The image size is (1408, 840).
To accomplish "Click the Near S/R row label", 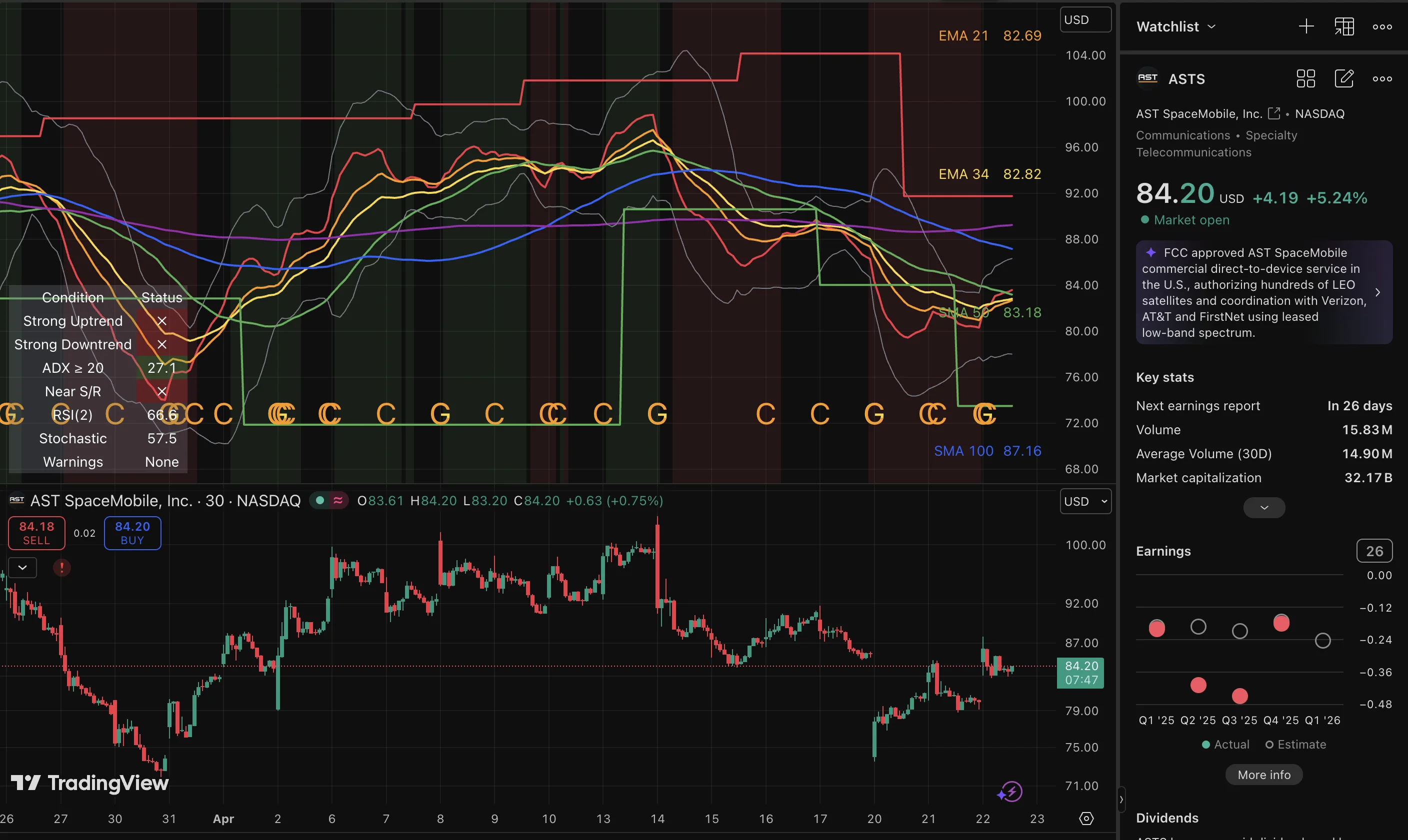I will pyautogui.click(x=73, y=391).
